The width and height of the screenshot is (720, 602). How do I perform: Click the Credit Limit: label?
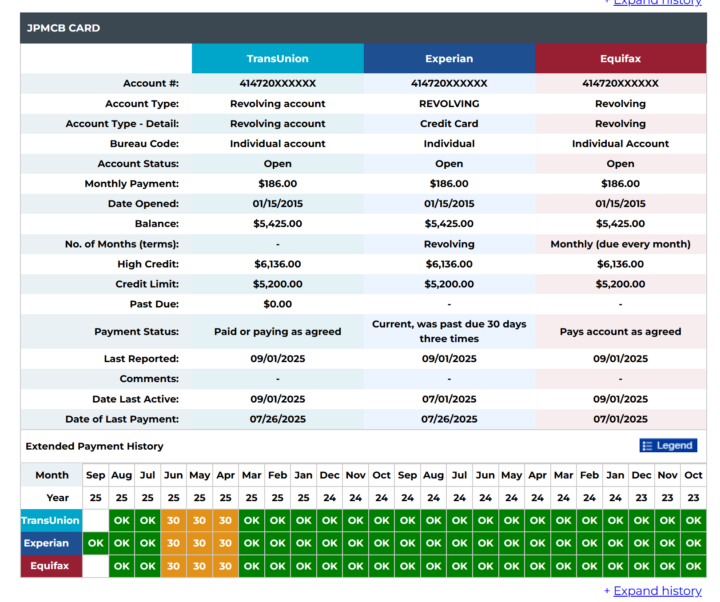pyautogui.click(x=147, y=284)
